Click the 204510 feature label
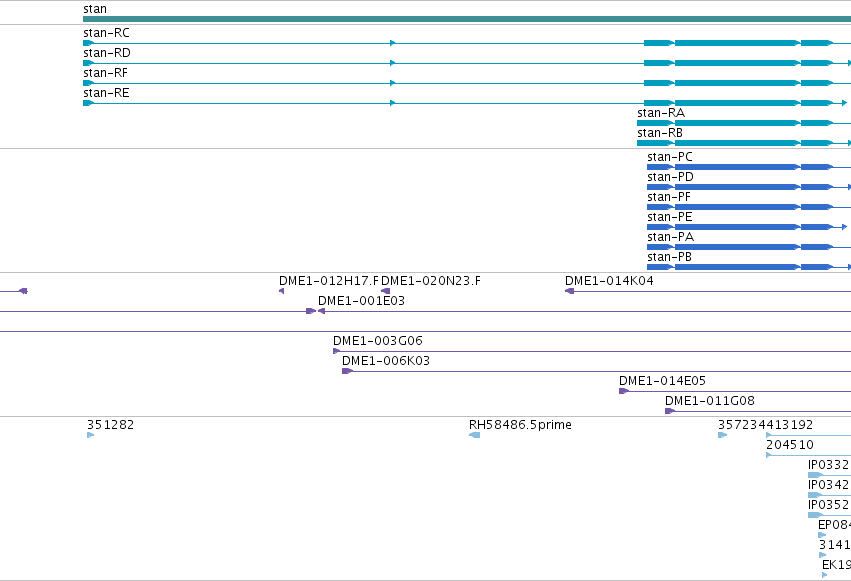The image size is (851, 581). click(x=790, y=445)
